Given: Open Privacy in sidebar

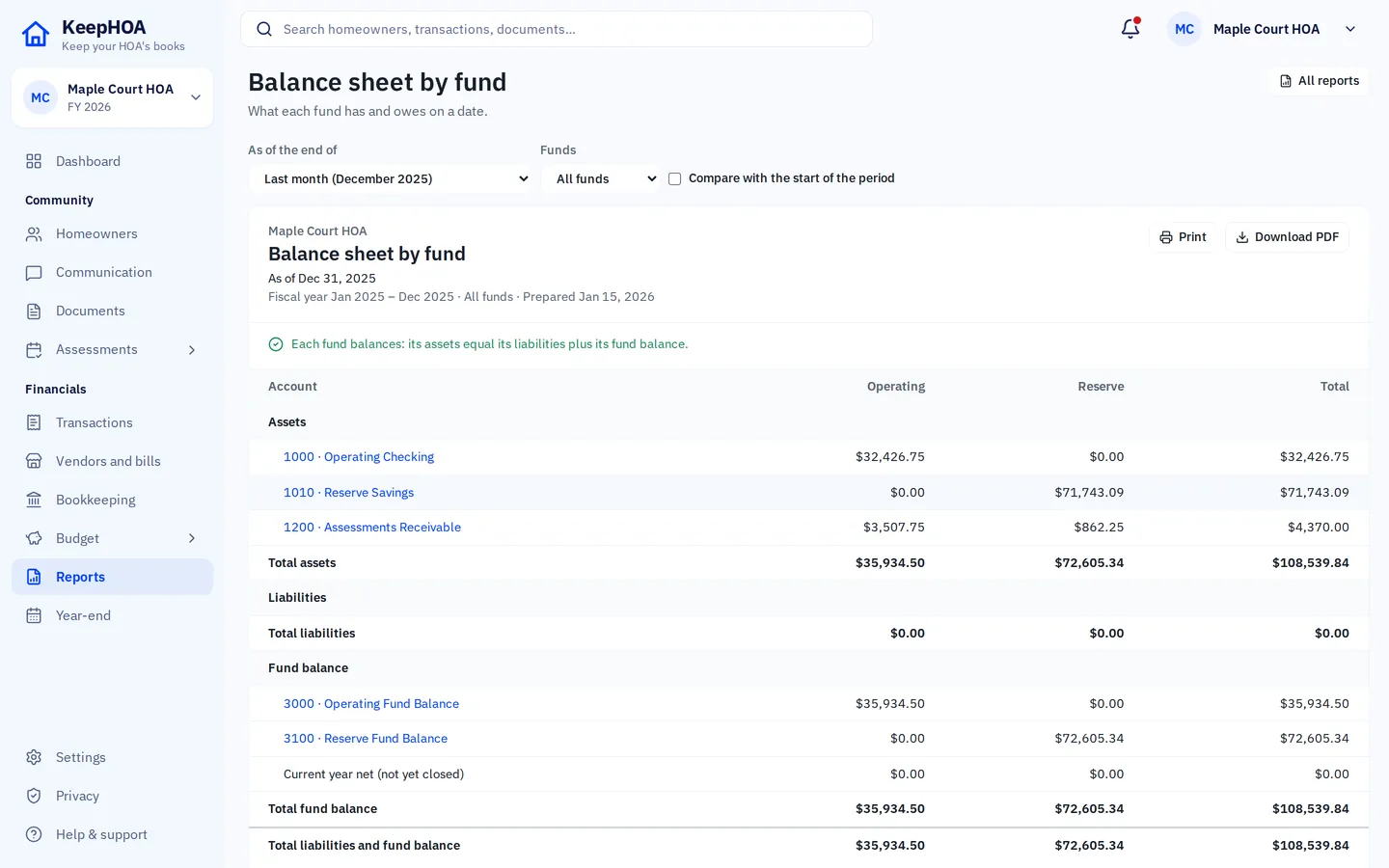Looking at the screenshot, I should (112, 796).
